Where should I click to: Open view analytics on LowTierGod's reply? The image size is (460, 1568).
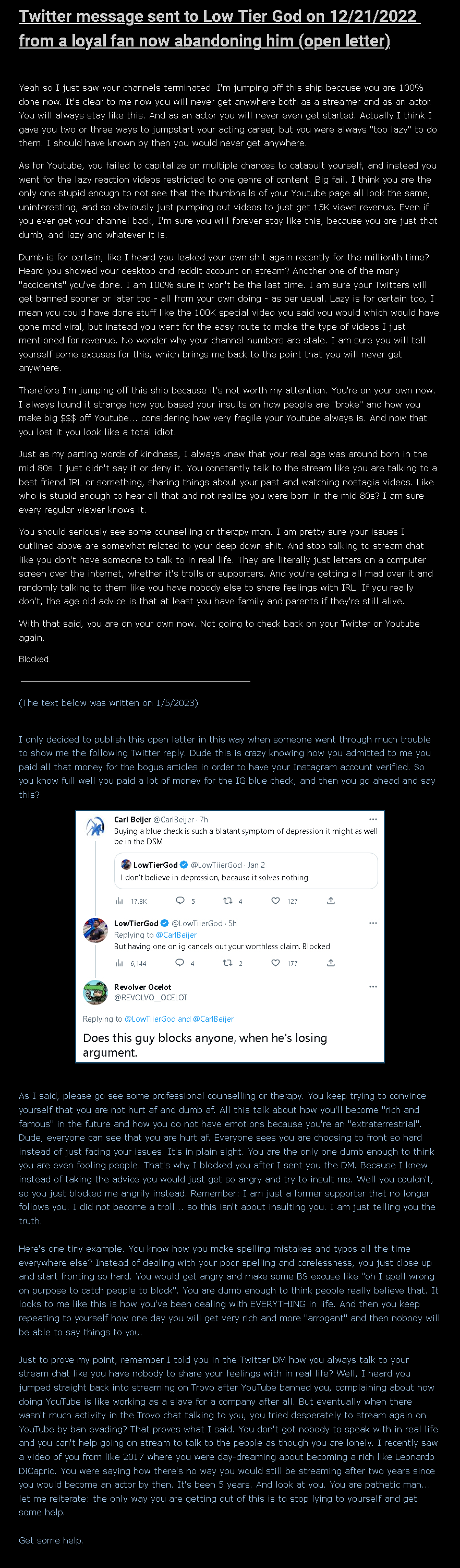(x=119, y=963)
